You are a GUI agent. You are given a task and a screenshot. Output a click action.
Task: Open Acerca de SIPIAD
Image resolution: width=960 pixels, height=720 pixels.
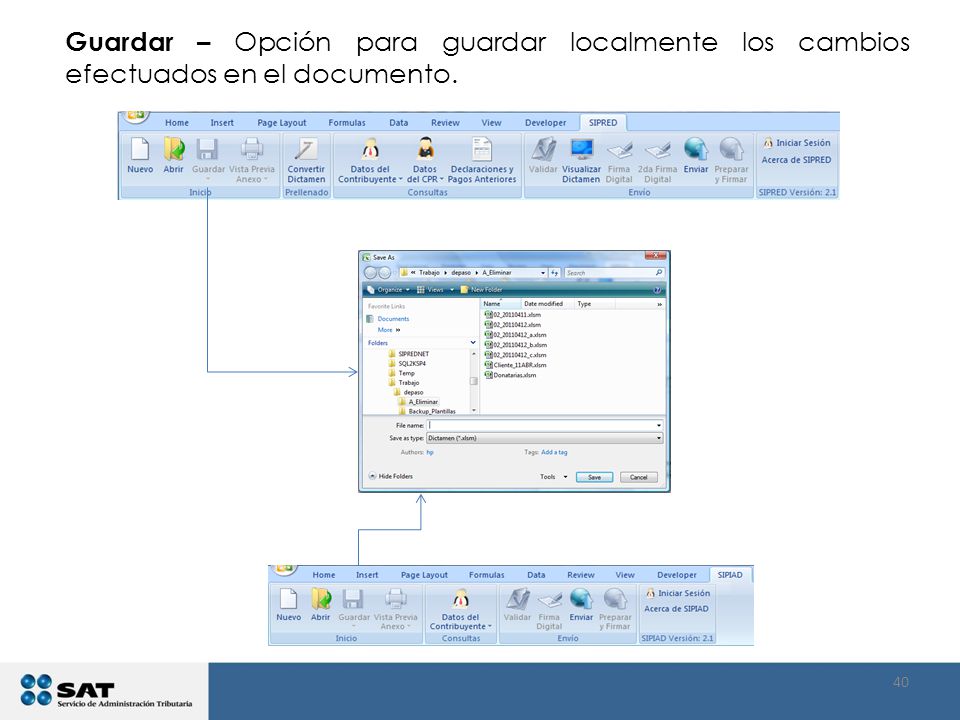tap(676, 609)
